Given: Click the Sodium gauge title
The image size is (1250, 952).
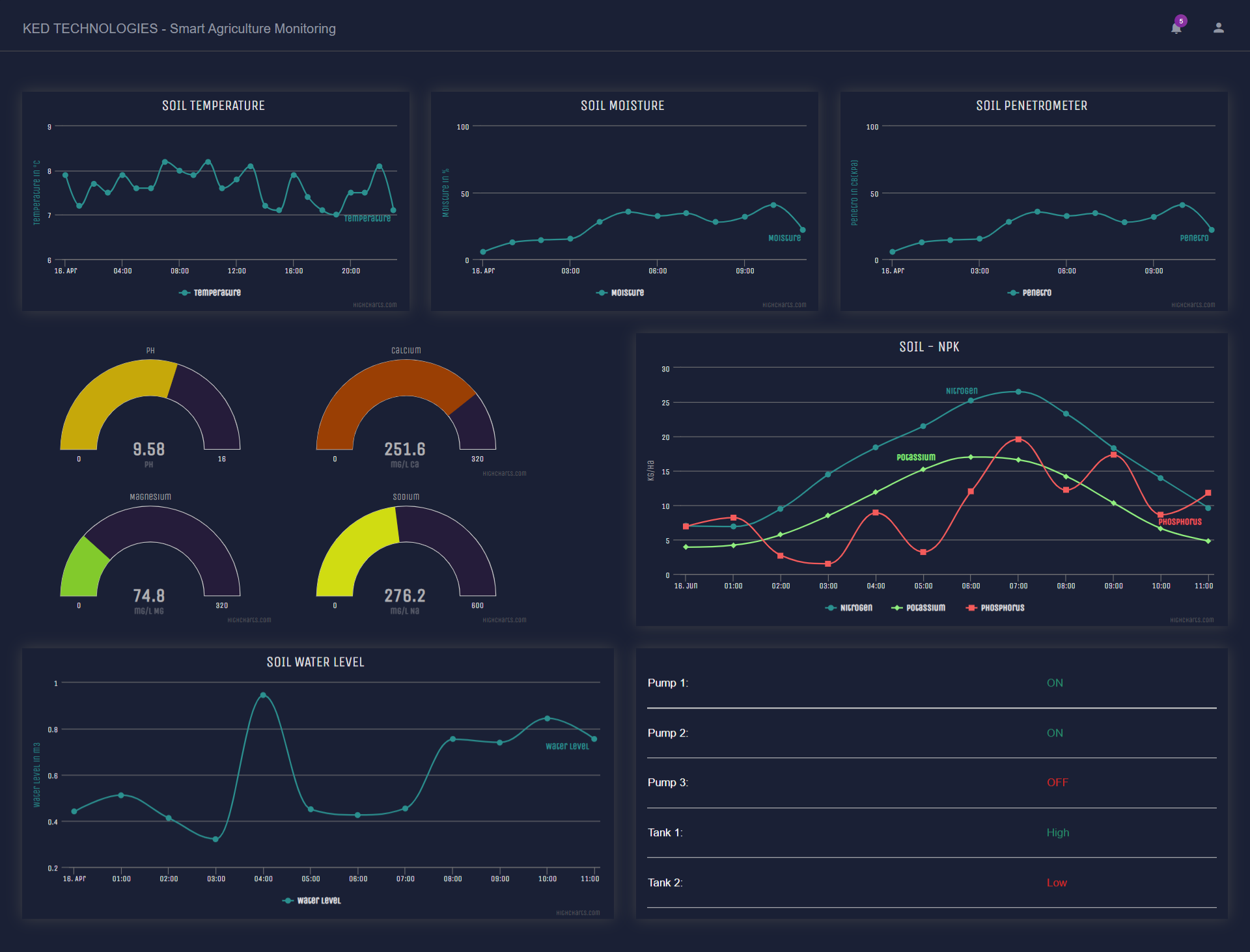Looking at the screenshot, I should (x=406, y=497).
